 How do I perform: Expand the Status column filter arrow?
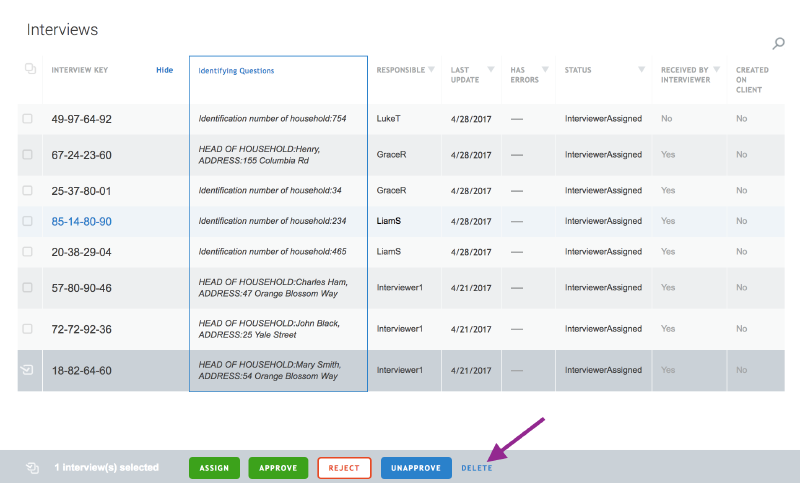(x=641, y=70)
